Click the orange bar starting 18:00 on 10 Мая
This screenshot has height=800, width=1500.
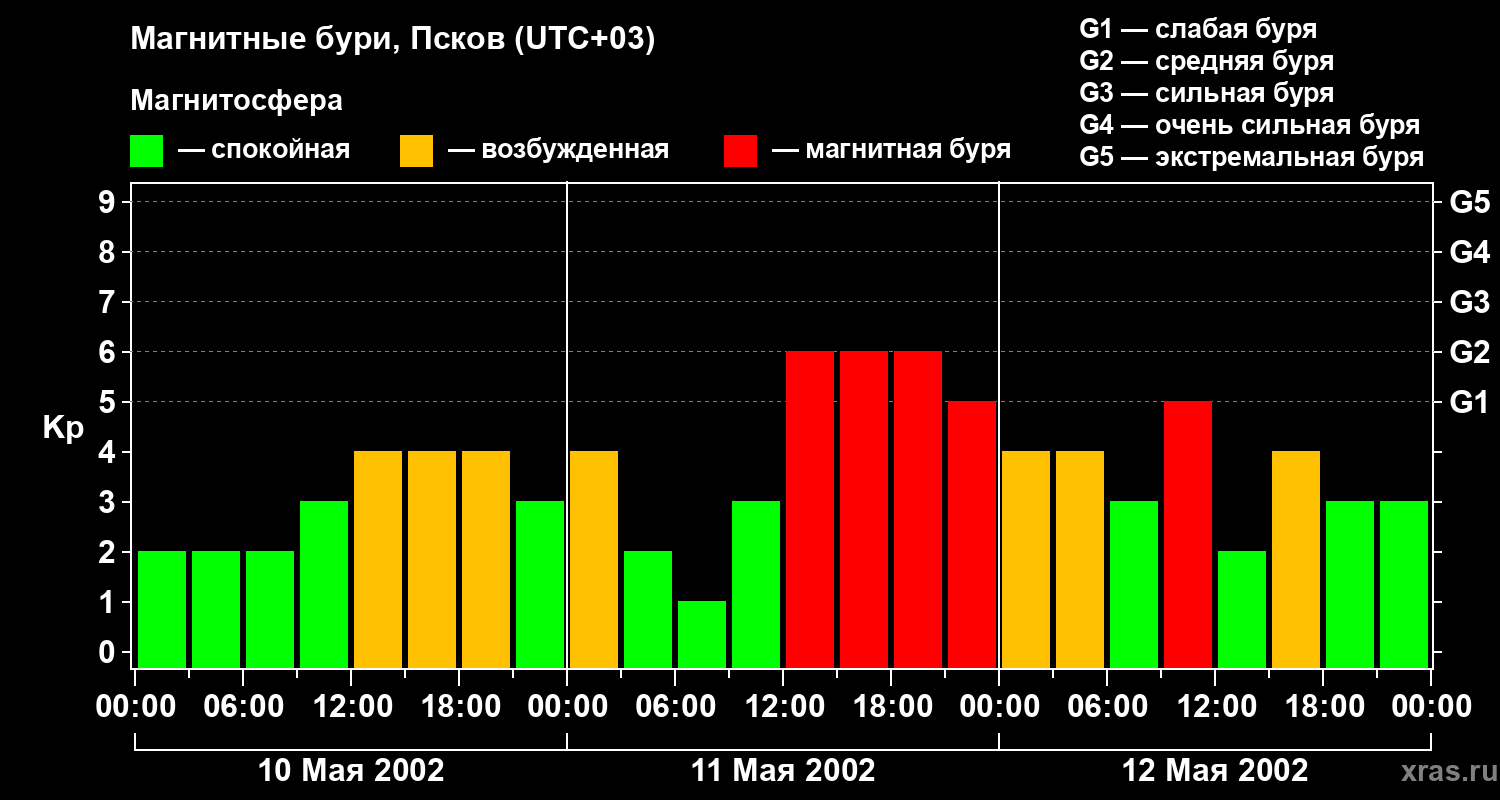tap(486, 559)
